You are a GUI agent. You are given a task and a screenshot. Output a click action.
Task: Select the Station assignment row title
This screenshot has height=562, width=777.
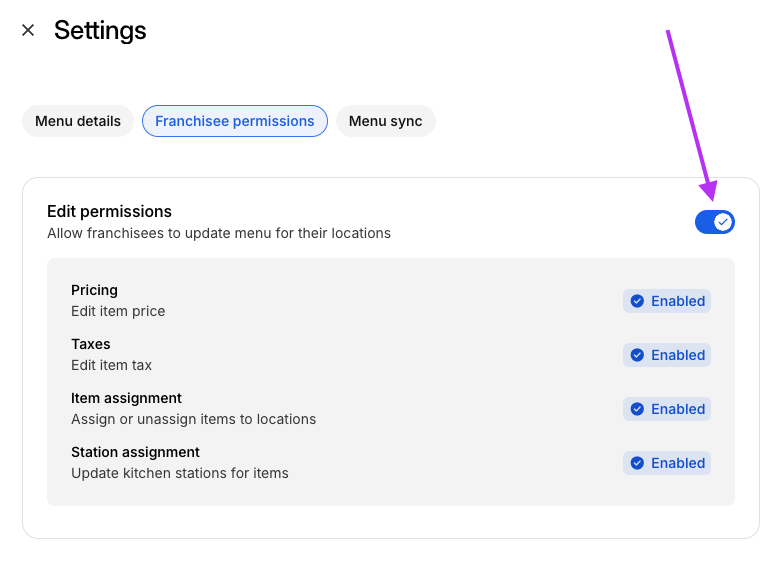tap(135, 452)
